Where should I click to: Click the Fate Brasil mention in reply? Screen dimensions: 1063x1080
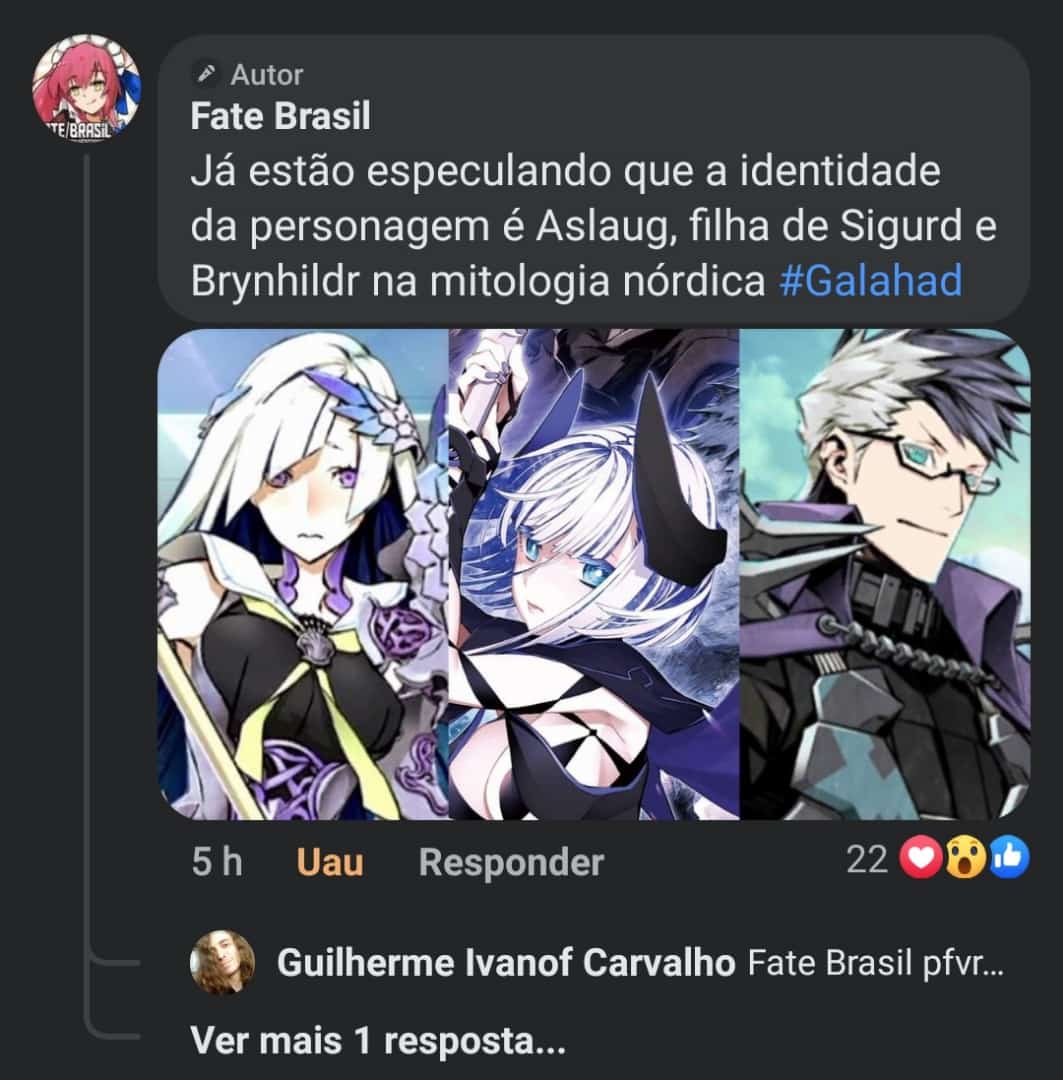(x=829, y=963)
